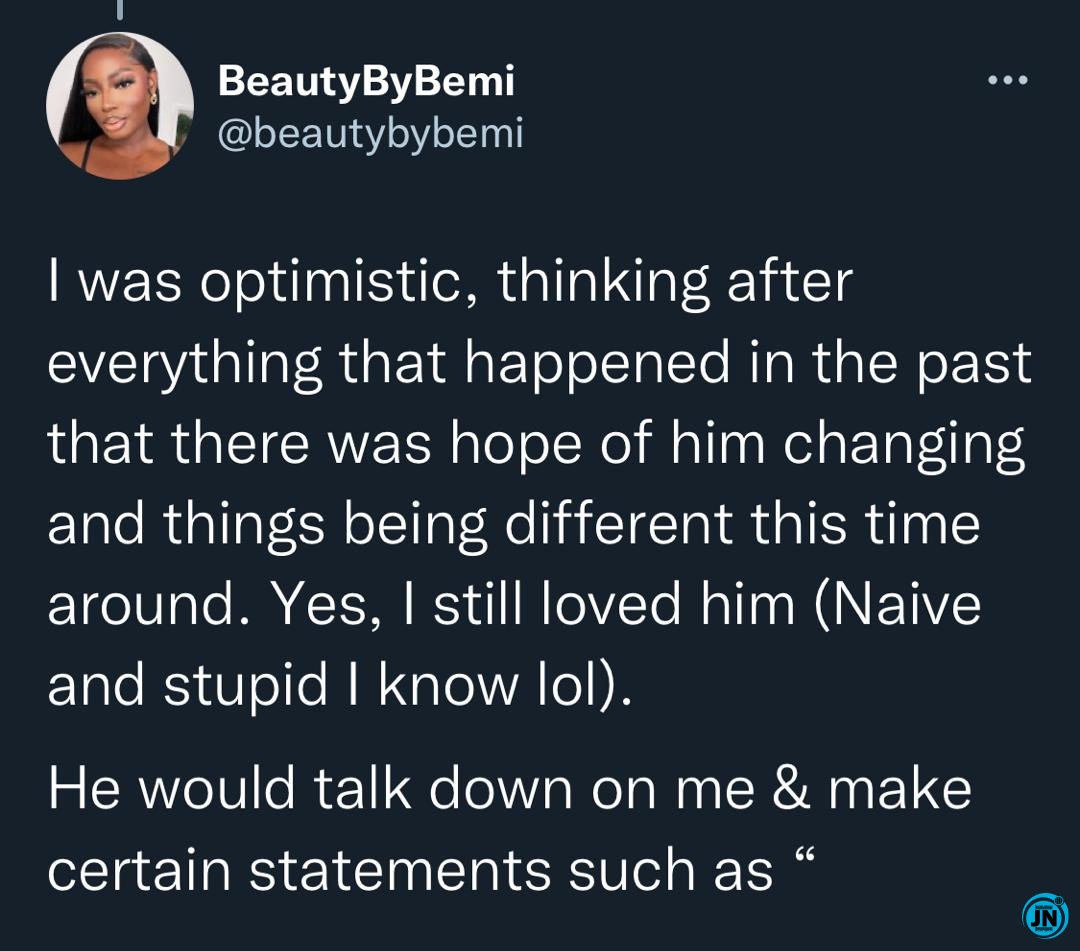The width and height of the screenshot is (1080, 951).
Task: Click the word 'happened' in the tweet
Action: point(597,364)
